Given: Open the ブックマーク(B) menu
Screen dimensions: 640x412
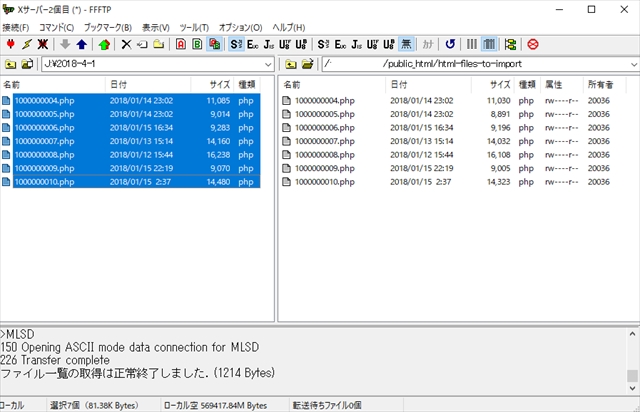Looking at the screenshot, I should tap(107, 27).
